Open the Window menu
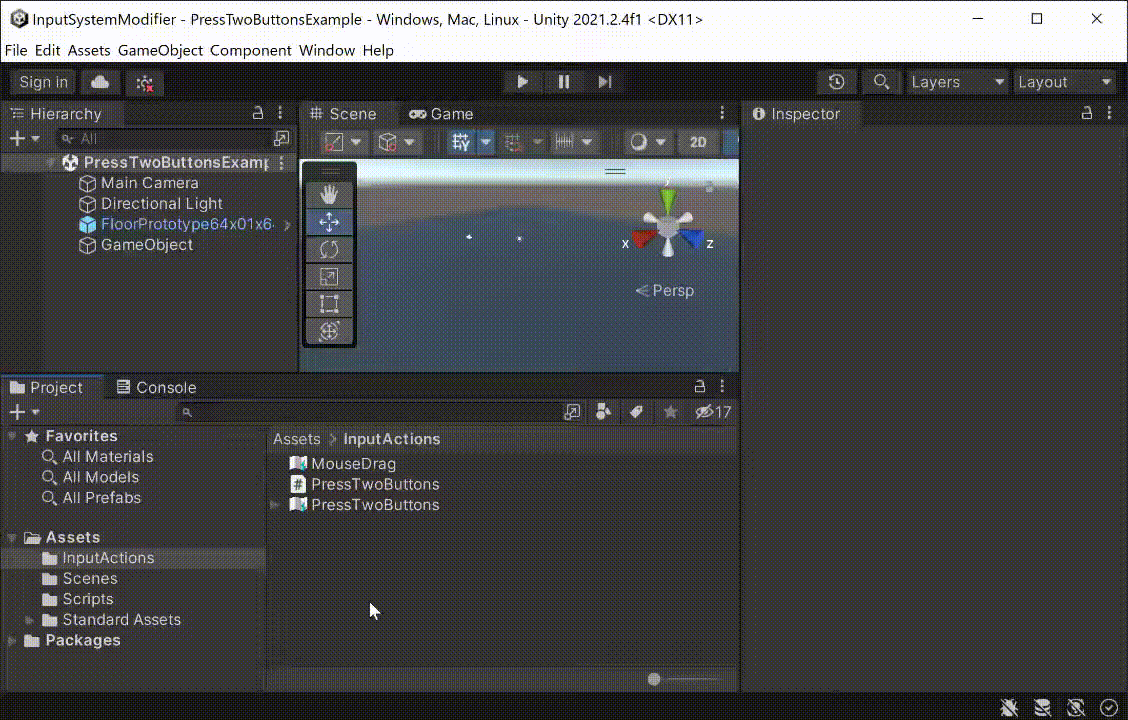This screenshot has height=720, width=1128. coord(327,50)
